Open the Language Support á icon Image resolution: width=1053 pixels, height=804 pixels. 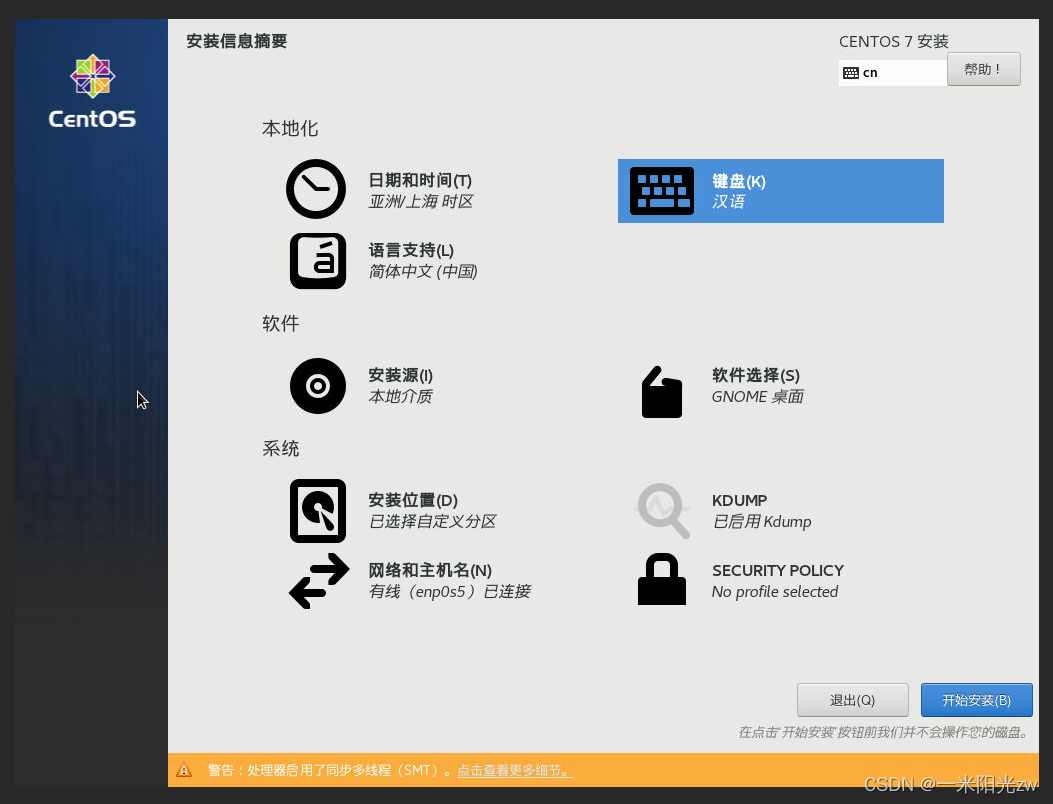pyautogui.click(x=318, y=261)
